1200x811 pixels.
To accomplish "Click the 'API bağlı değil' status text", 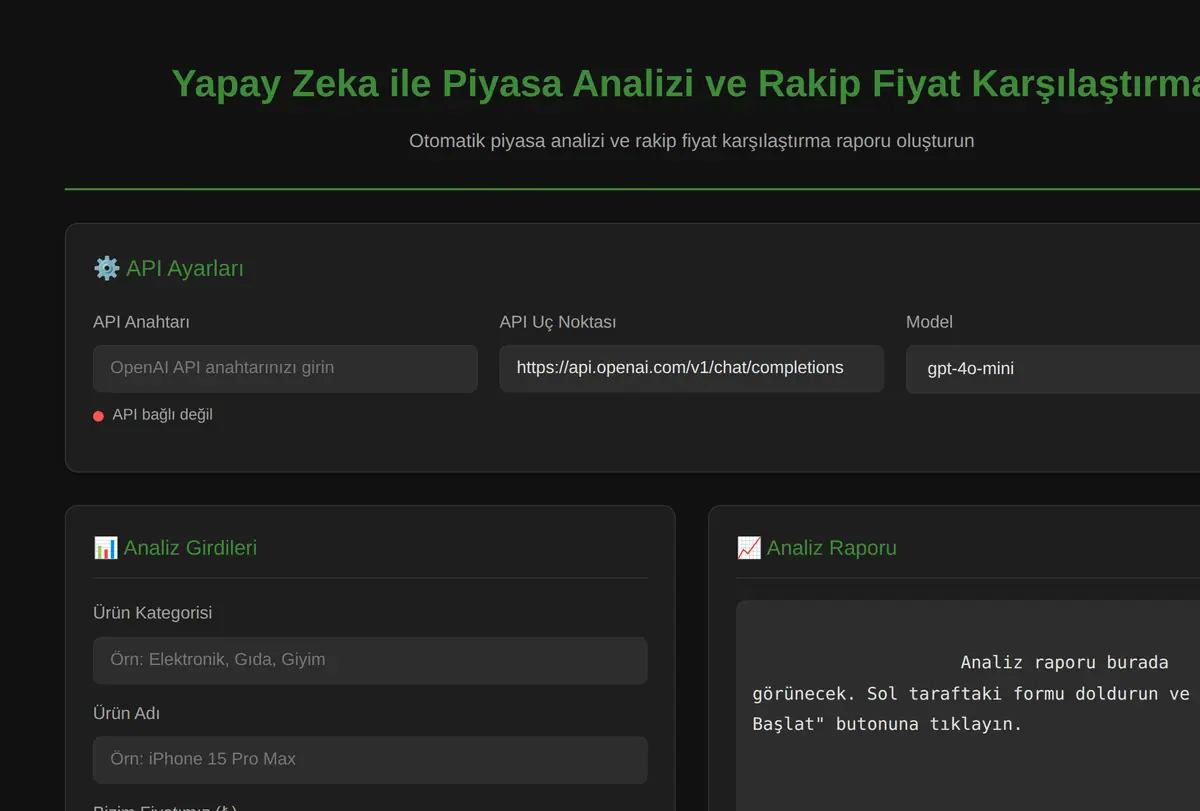I will [x=162, y=414].
